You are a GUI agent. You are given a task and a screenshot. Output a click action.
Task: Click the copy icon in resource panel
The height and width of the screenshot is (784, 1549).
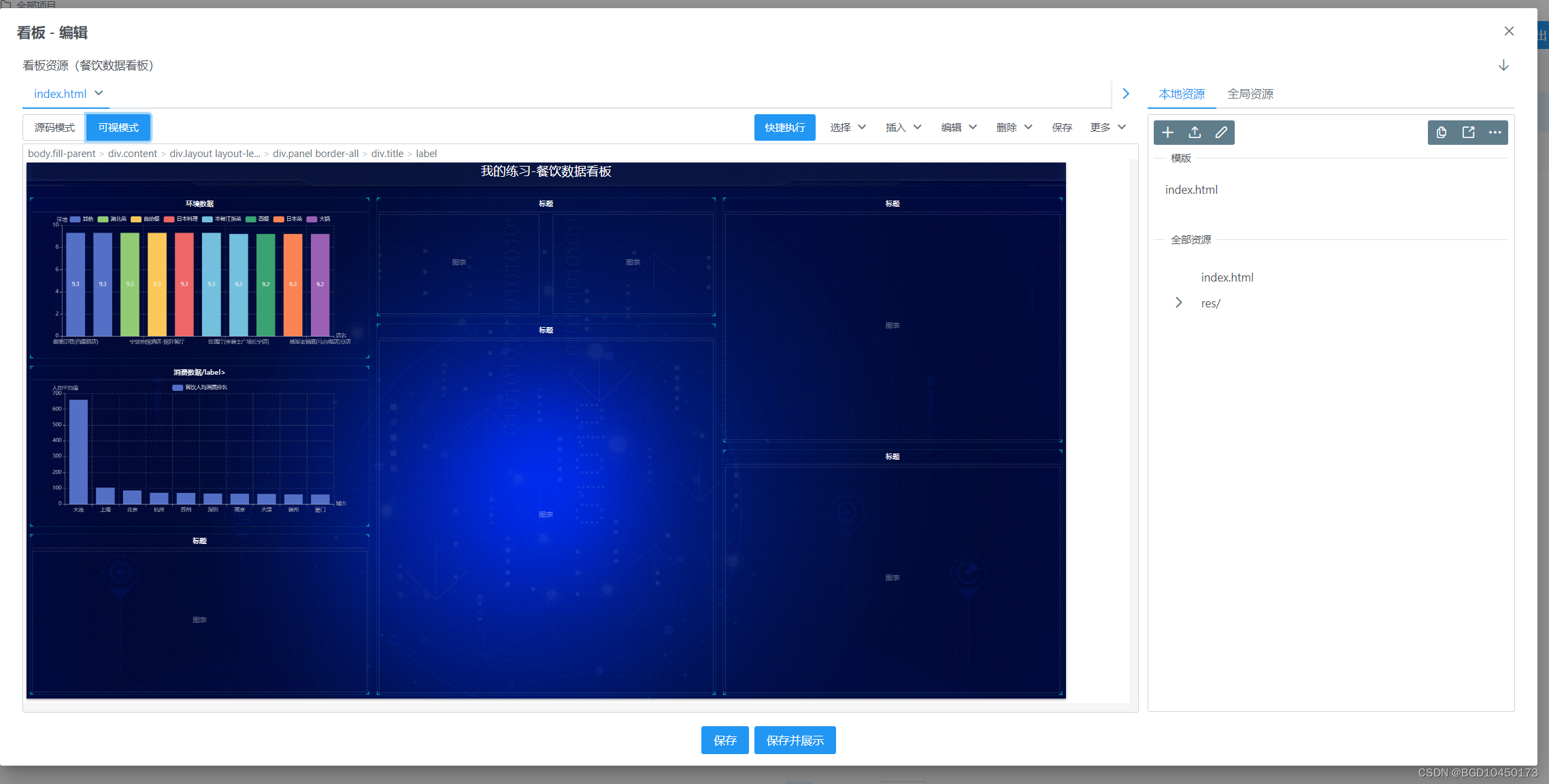coord(1442,132)
